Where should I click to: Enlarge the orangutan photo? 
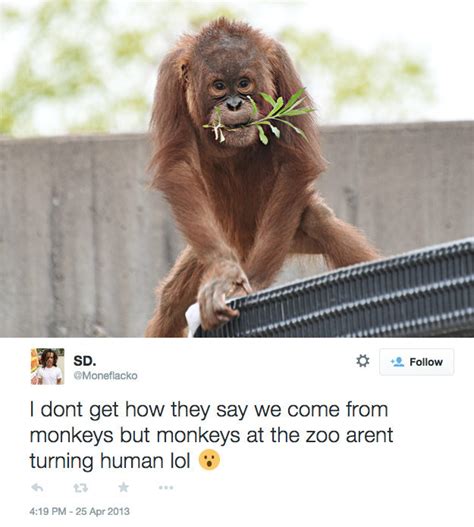tap(237, 168)
